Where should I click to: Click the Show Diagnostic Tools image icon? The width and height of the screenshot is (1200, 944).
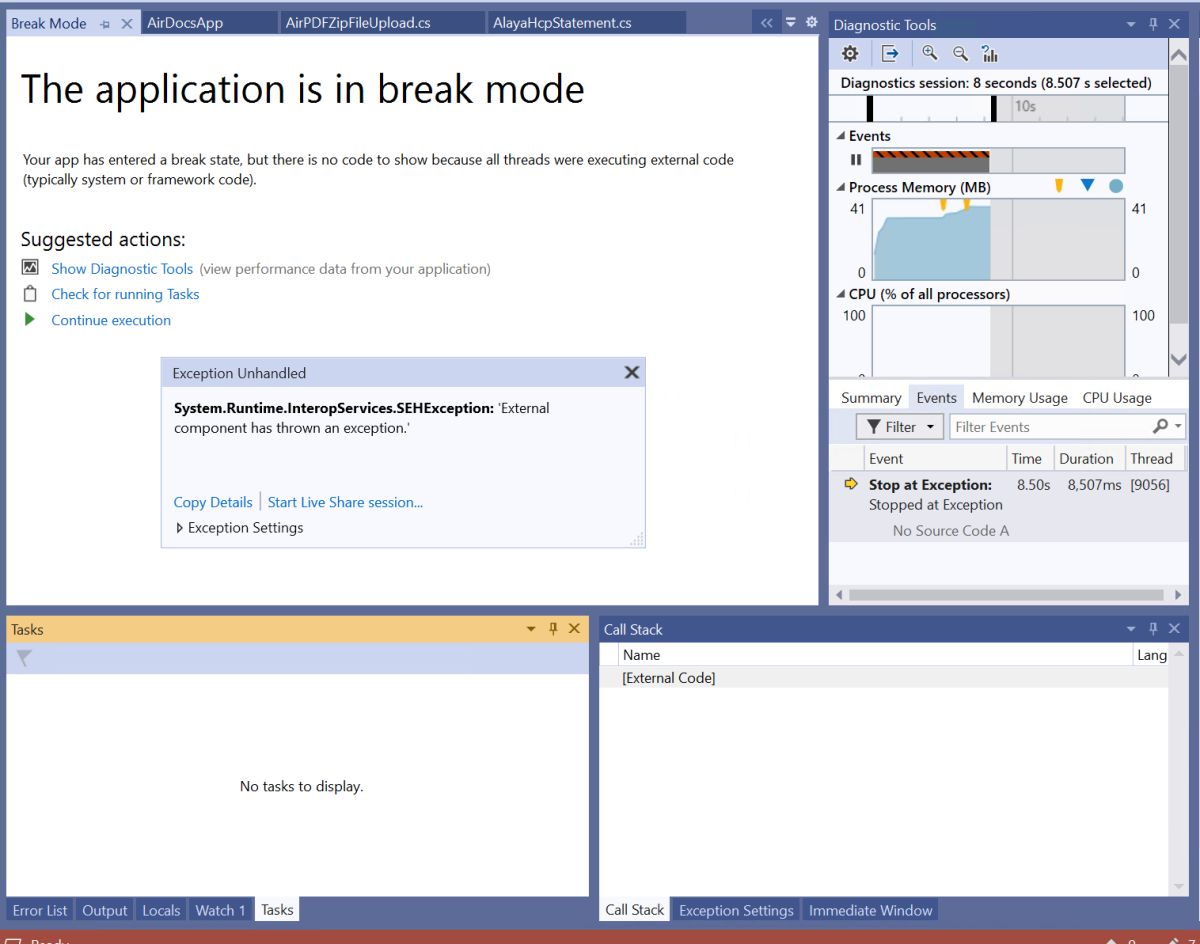[x=30, y=268]
